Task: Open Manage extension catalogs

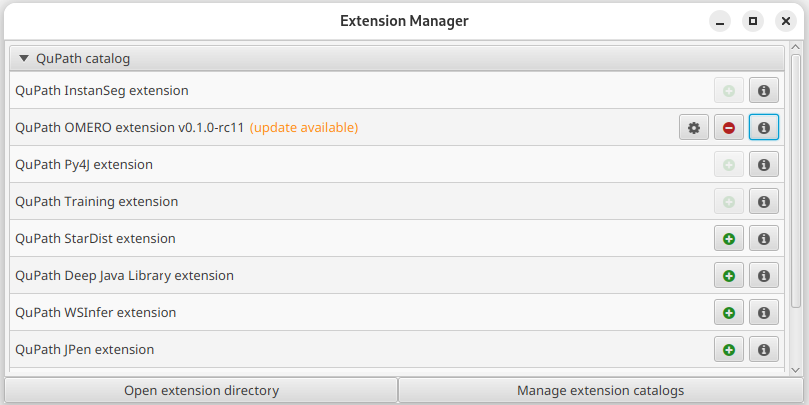Action: [601, 391]
